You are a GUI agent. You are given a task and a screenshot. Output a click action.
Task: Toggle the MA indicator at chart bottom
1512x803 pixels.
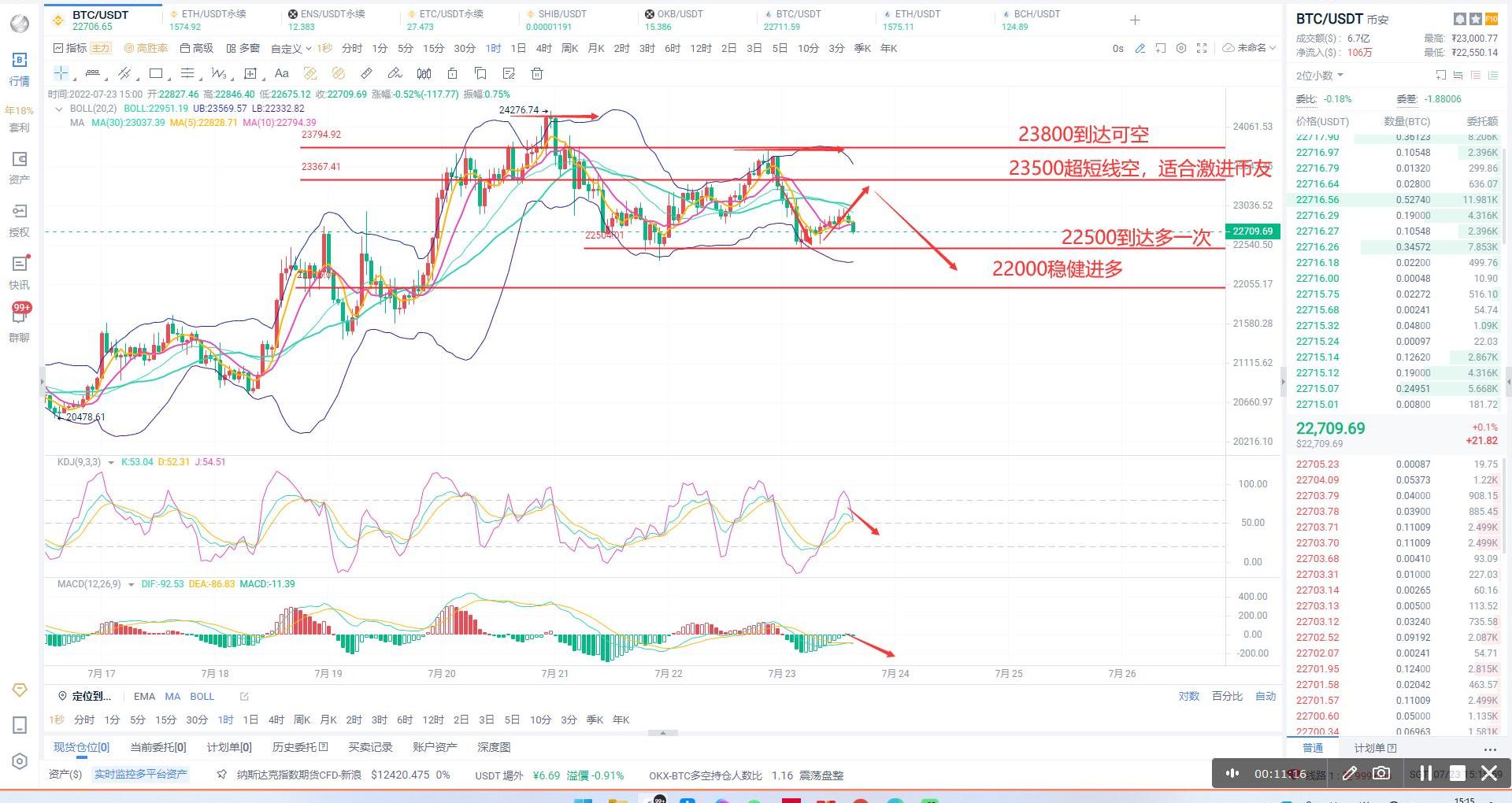click(x=172, y=696)
